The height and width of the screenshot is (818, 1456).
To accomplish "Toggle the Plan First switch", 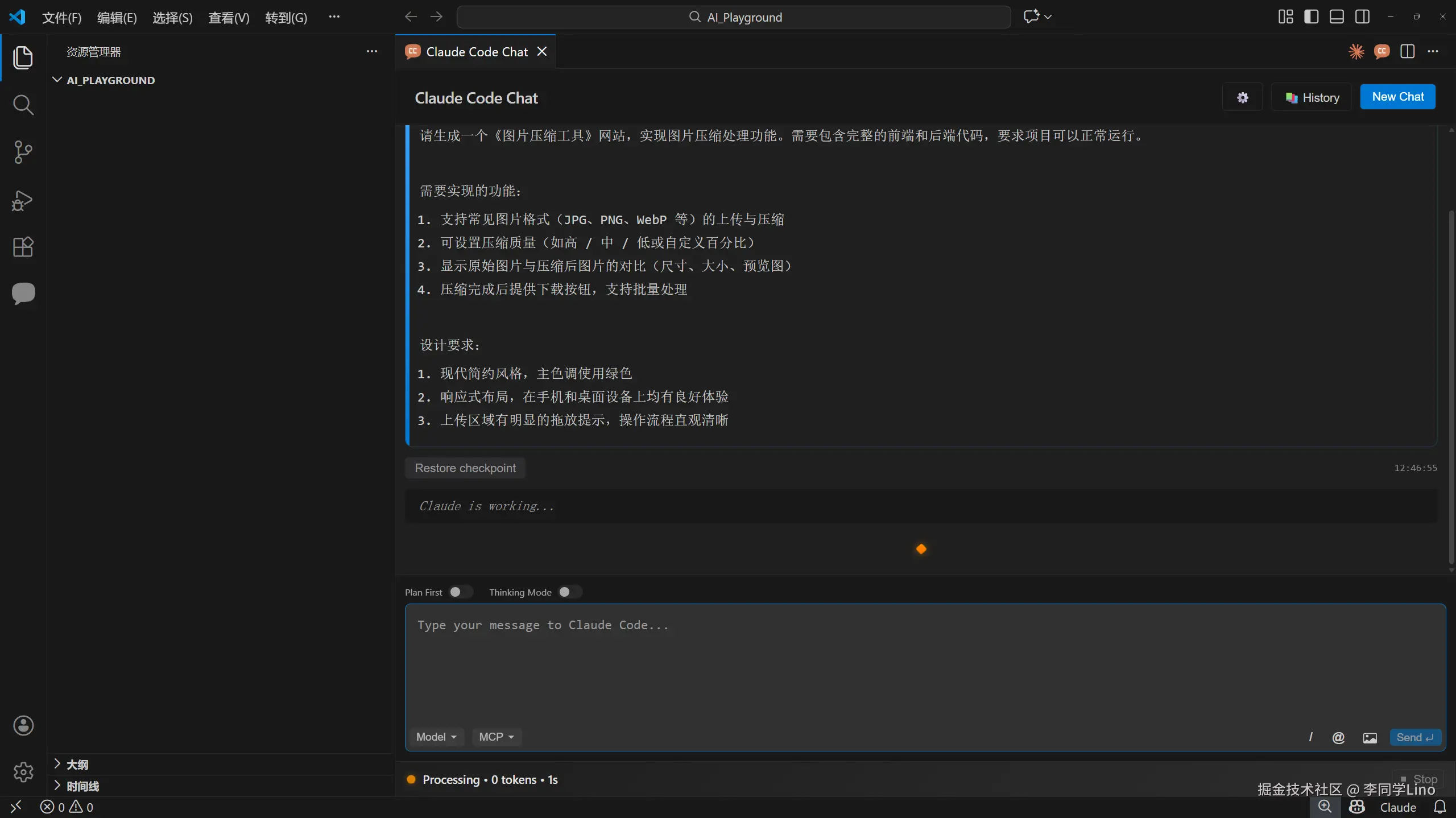I will pos(460,592).
